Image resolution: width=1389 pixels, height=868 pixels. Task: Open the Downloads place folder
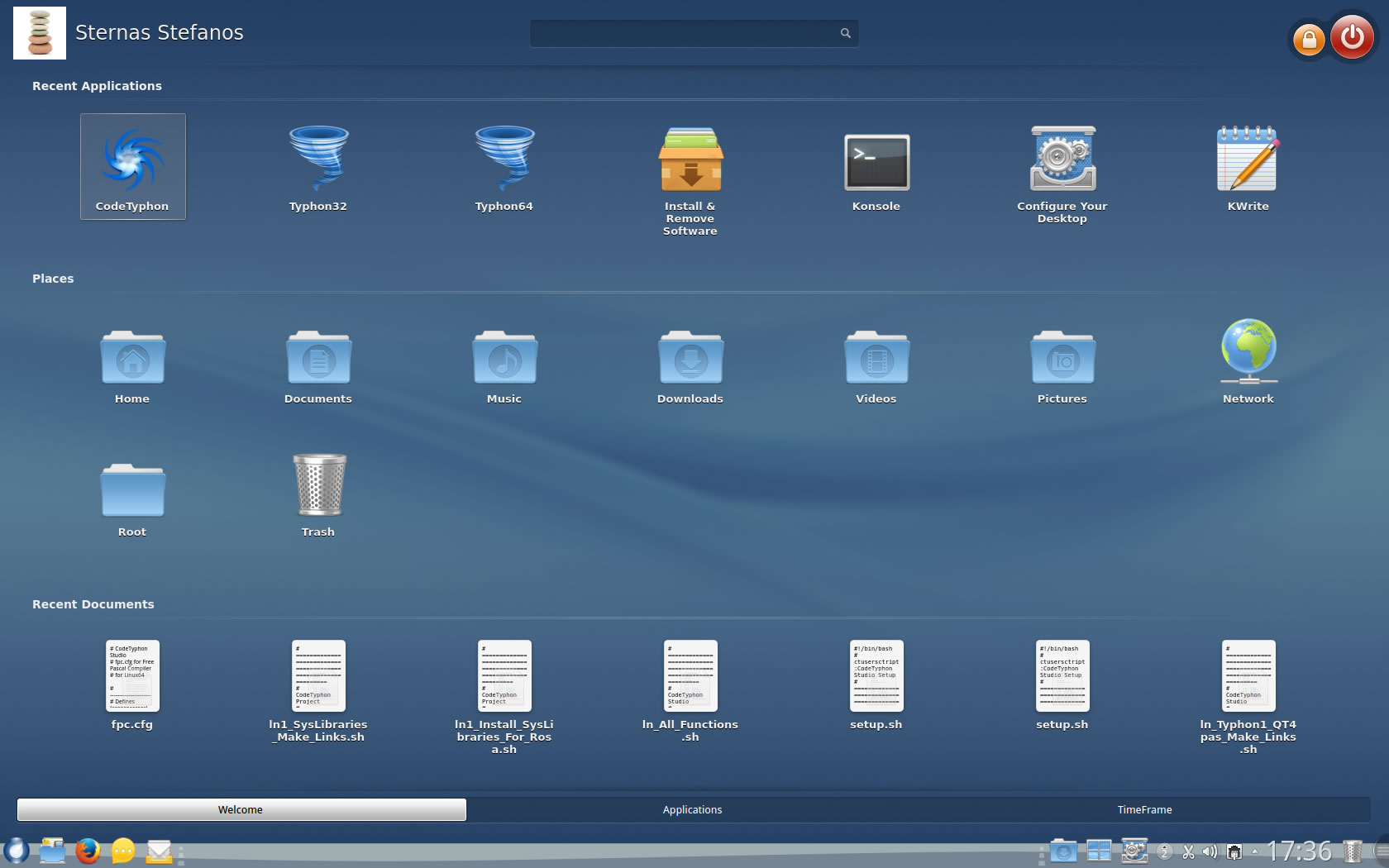click(x=690, y=366)
